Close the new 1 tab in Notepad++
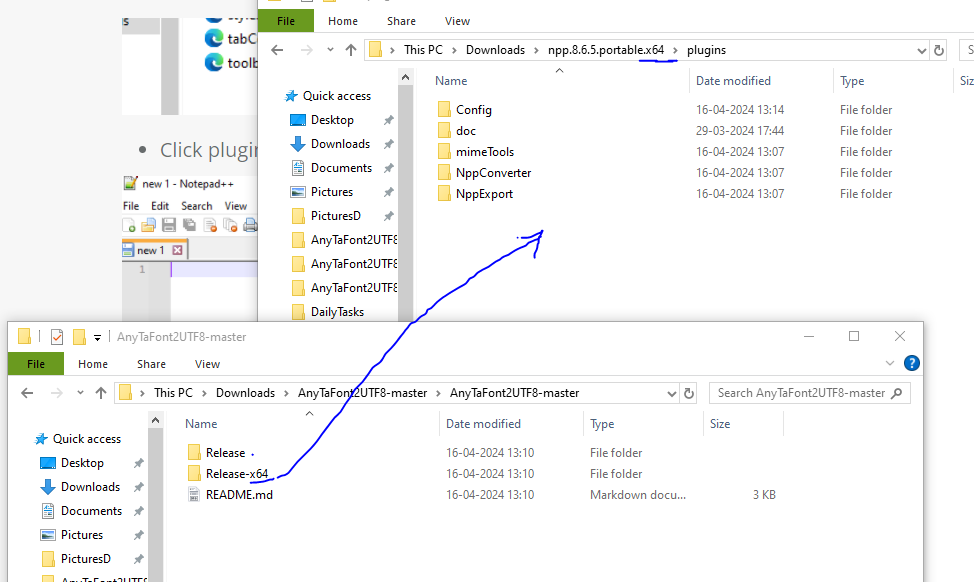 coord(177,250)
